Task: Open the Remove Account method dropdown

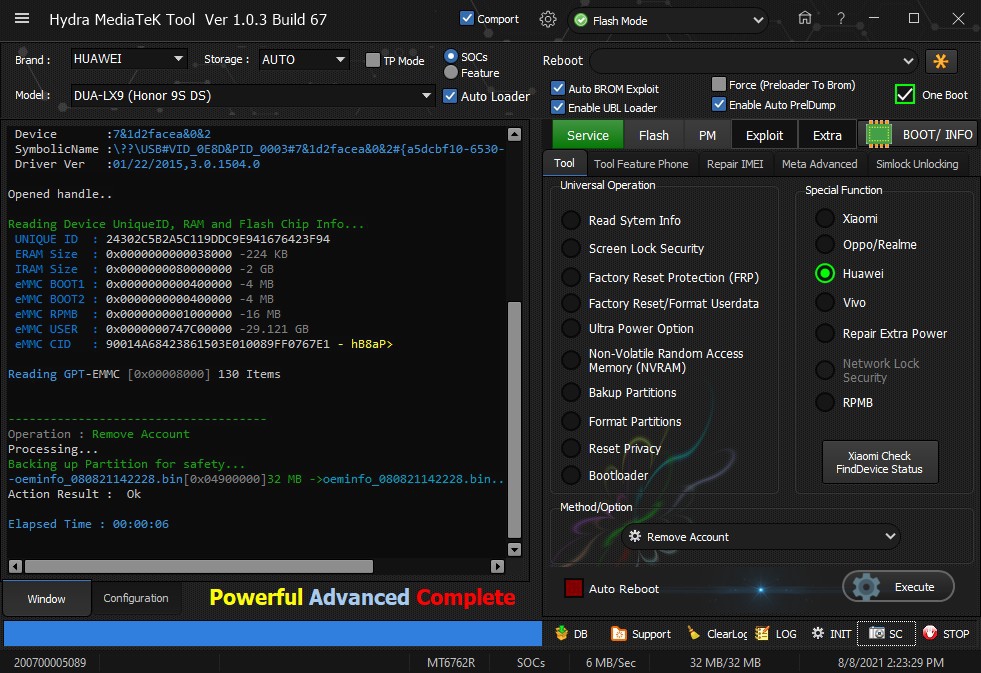Action: 761,536
